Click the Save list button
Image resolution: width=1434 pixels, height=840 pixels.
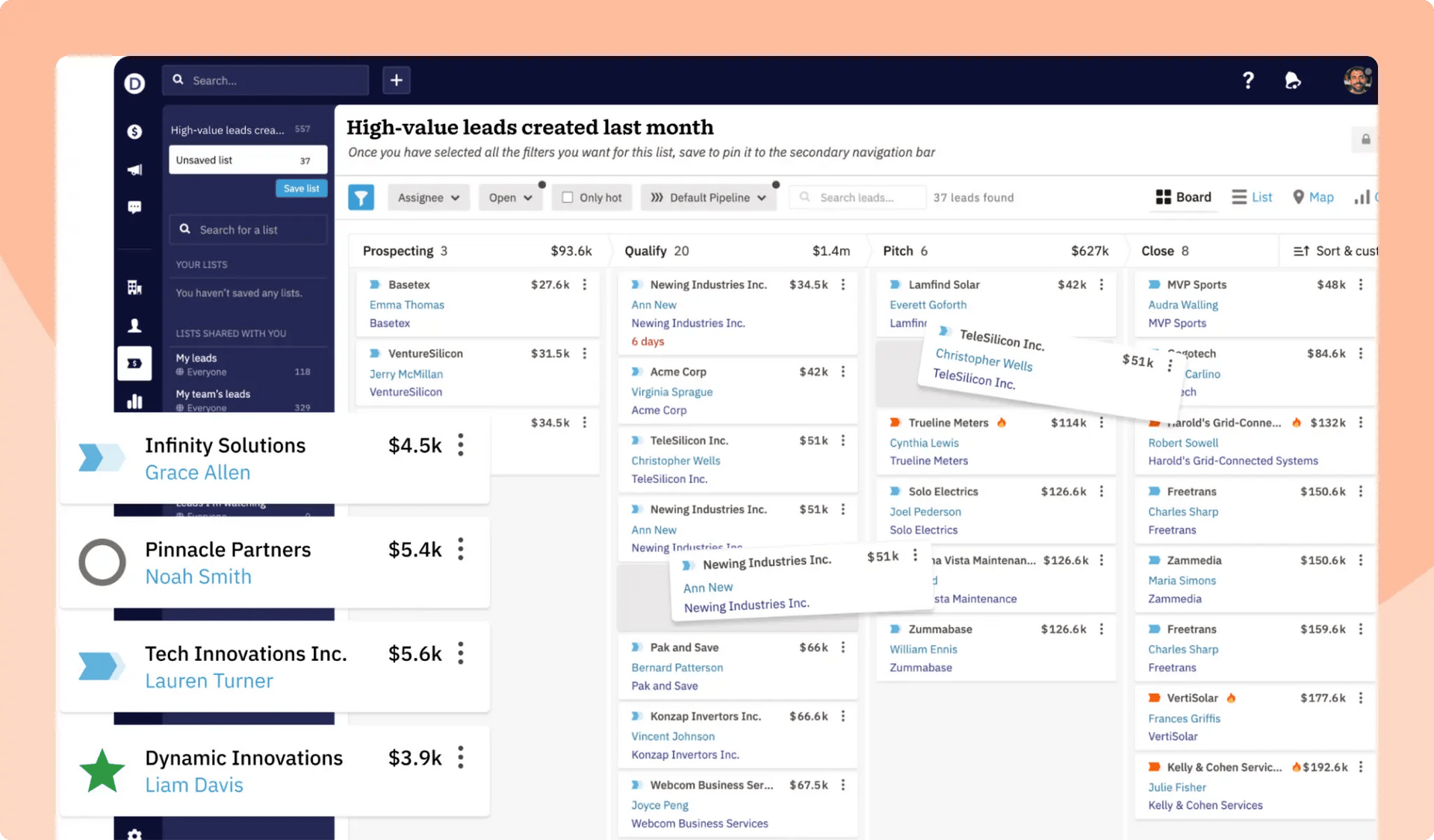[301, 188]
